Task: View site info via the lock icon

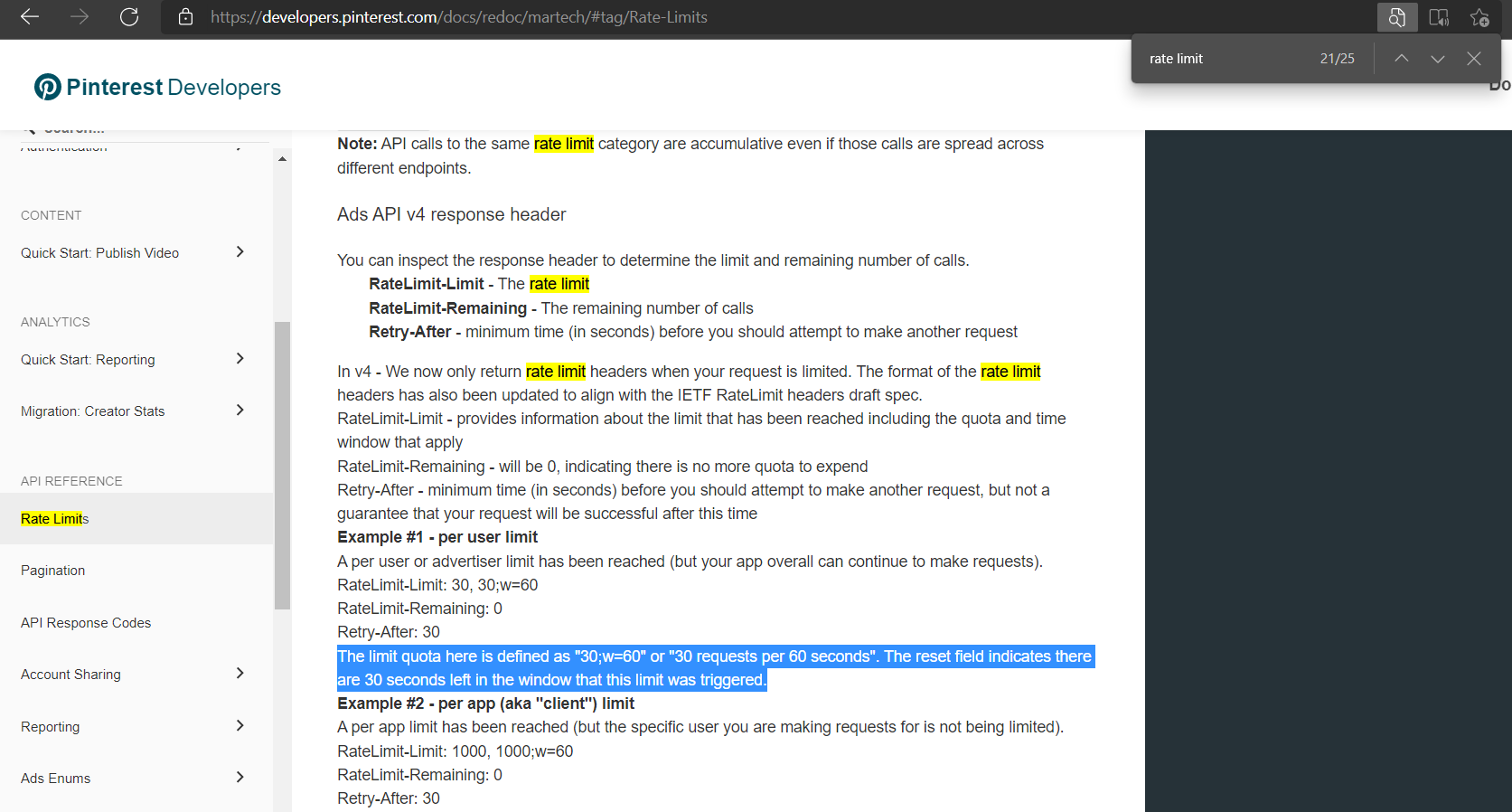Action: pyautogui.click(x=186, y=17)
